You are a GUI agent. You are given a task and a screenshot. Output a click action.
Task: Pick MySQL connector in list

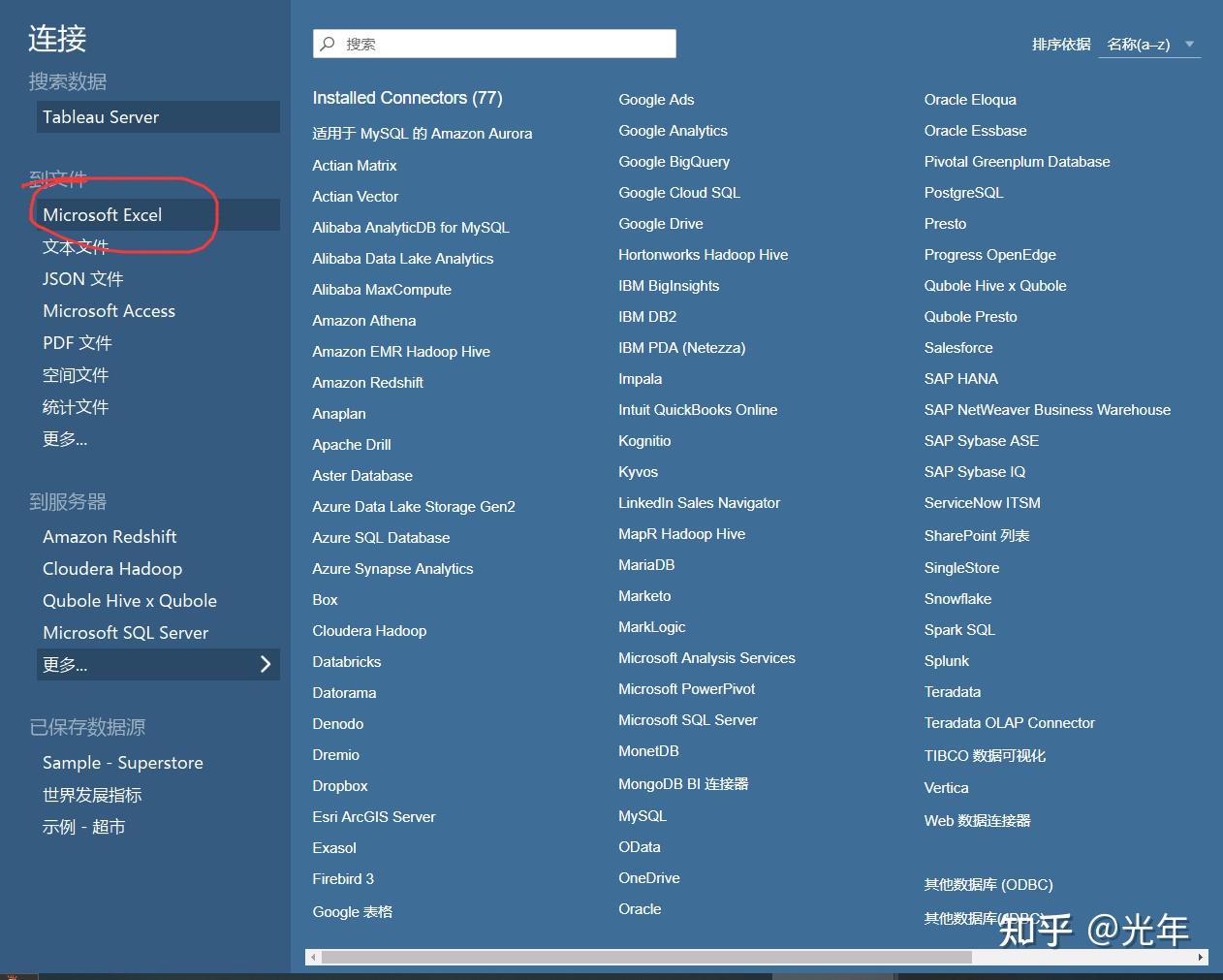tap(643, 816)
